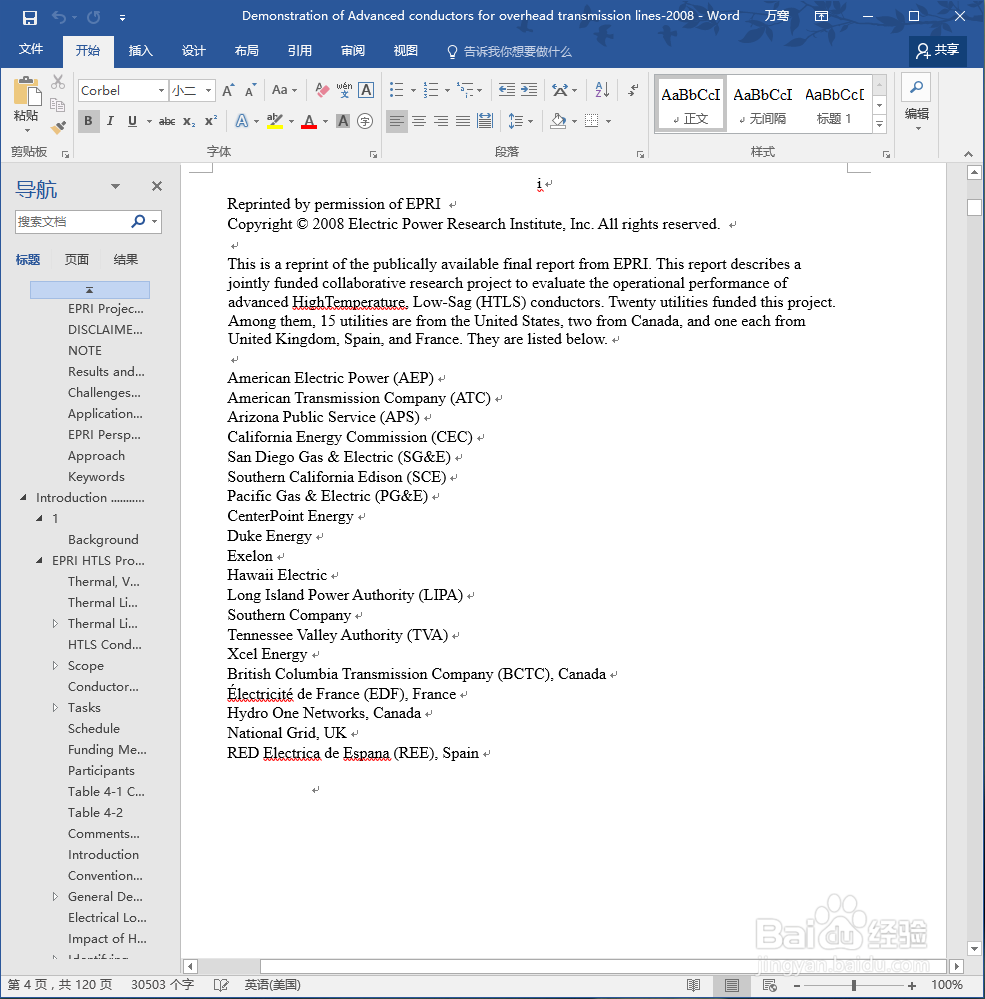Increase paragraph indent
Viewport: 985px width, 999px height.
pos(529,90)
